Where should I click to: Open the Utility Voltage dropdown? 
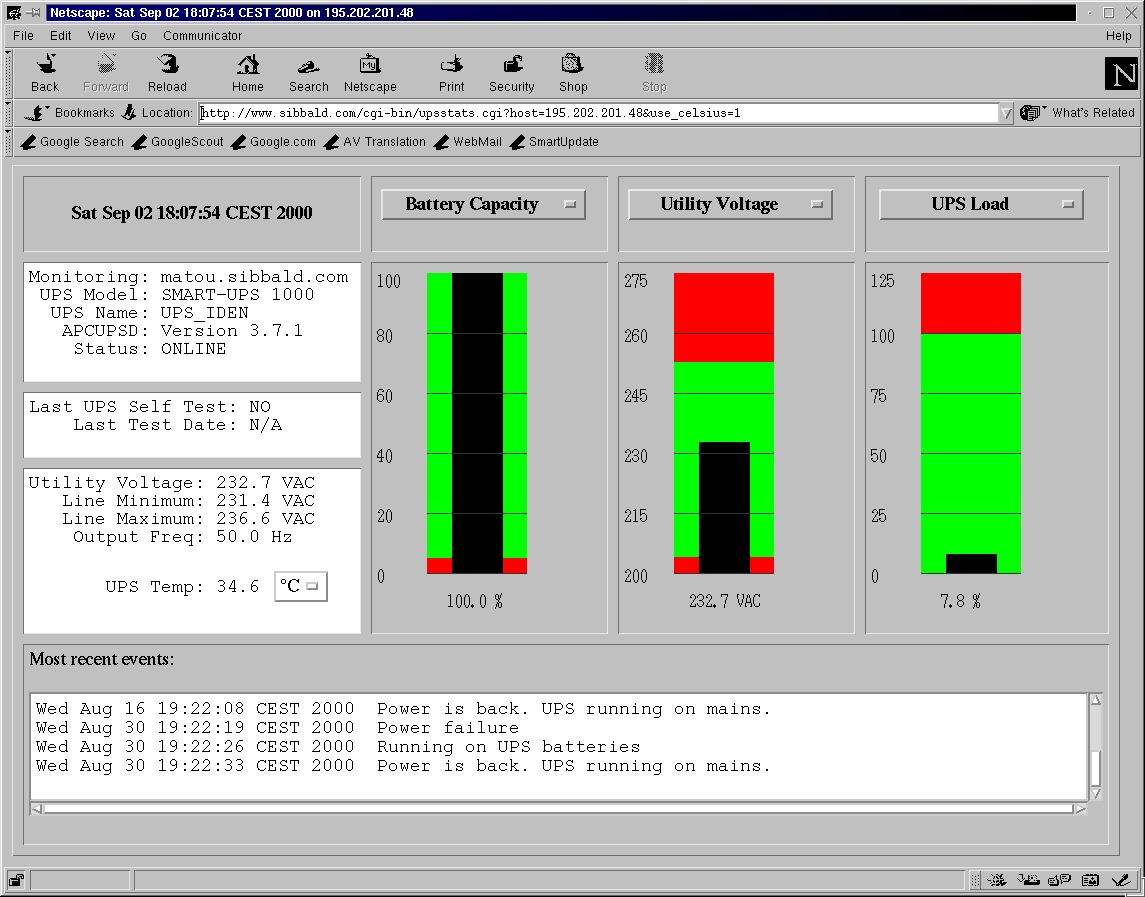point(730,204)
